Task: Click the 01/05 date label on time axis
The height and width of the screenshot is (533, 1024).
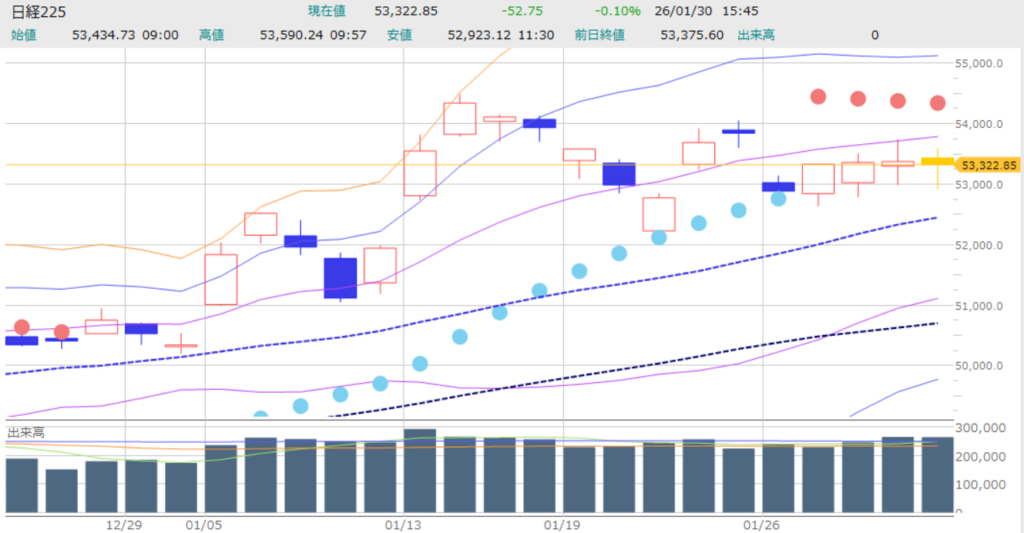Action: (204, 524)
